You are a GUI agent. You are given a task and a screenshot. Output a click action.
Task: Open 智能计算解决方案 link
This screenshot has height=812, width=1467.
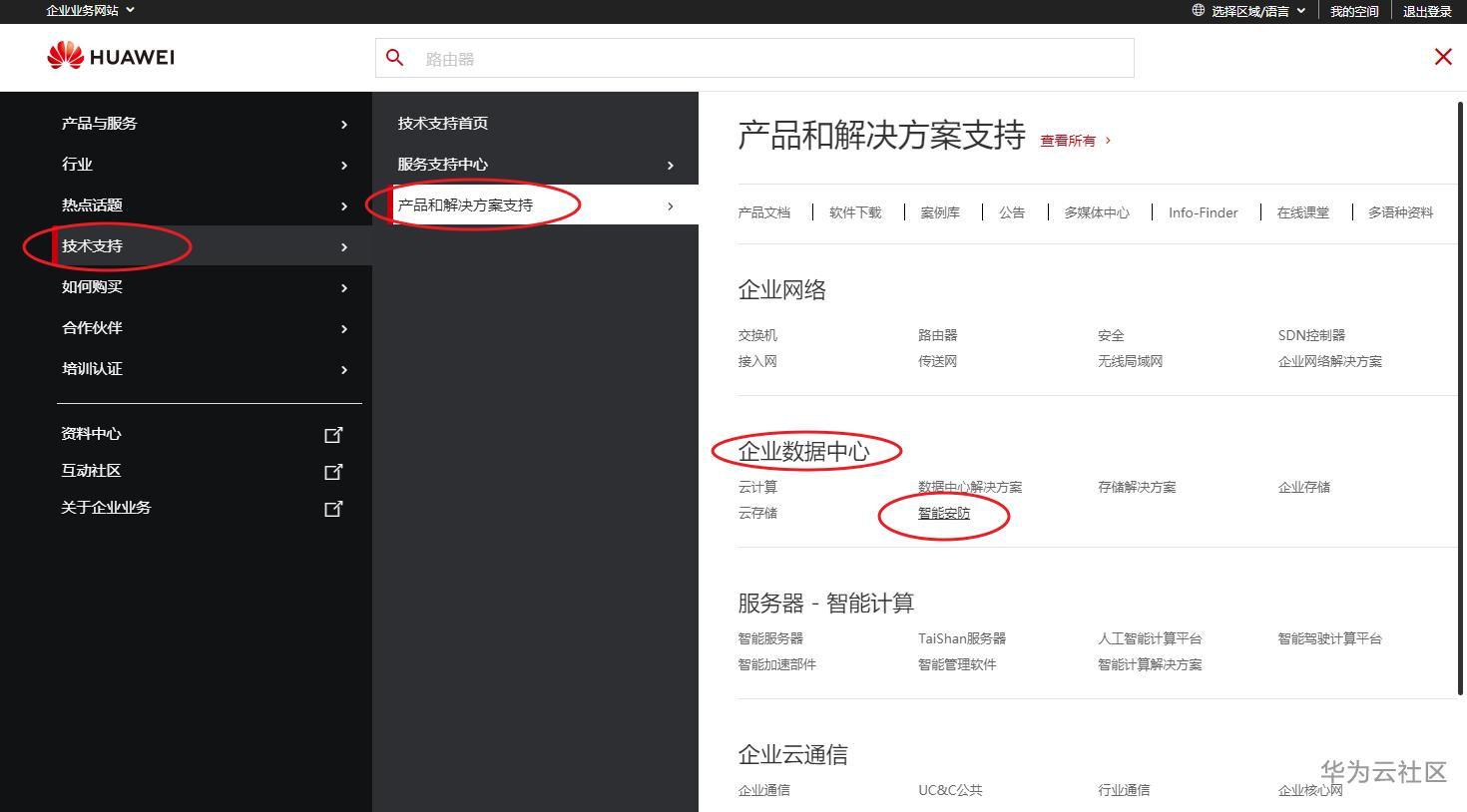click(x=1150, y=664)
